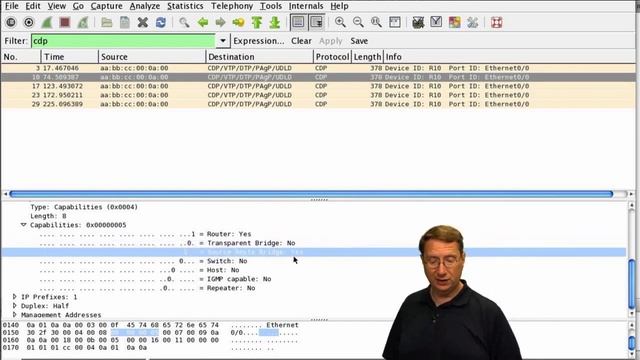Go forward in packet history (right arrow)
The width and height of the screenshot is (640, 360).
[x=220, y=22]
